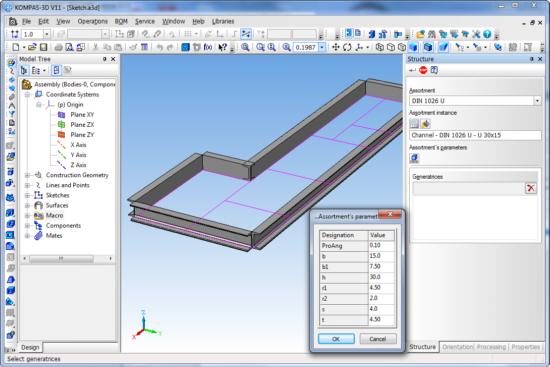Select the Z Axis tree item
The width and height of the screenshot is (550, 367).
[78, 165]
